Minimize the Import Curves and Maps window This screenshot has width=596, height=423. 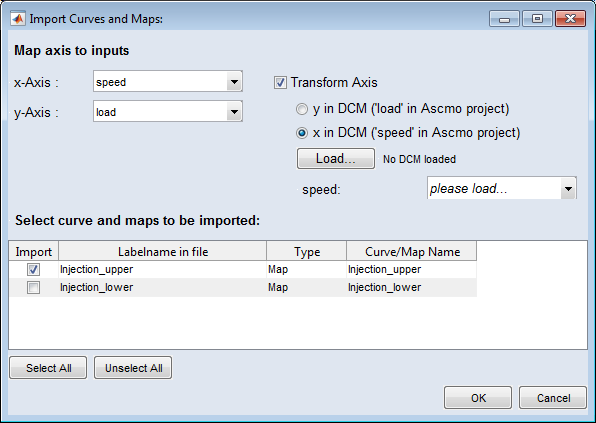pyautogui.click(x=504, y=19)
